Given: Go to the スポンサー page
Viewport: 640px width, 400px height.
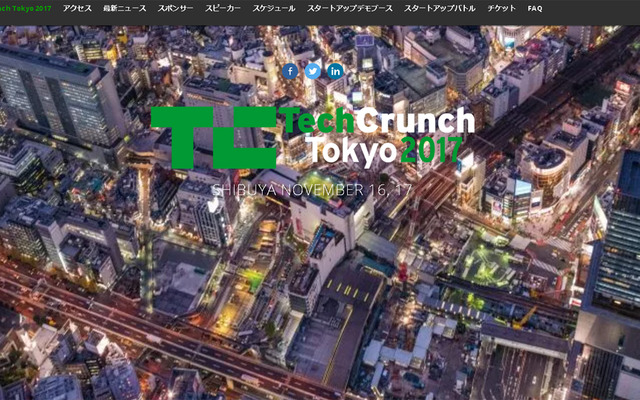Looking at the screenshot, I should tap(176, 8).
